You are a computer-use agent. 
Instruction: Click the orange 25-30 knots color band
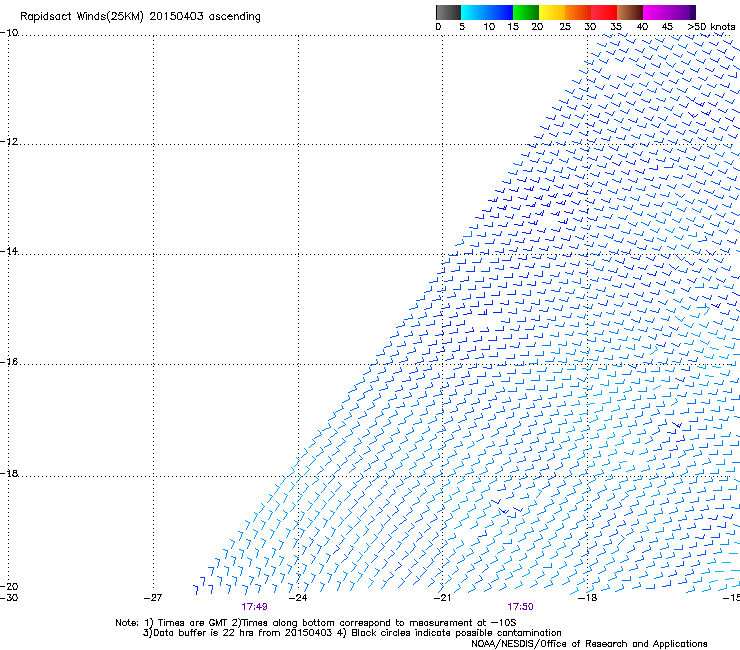[578, 12]
